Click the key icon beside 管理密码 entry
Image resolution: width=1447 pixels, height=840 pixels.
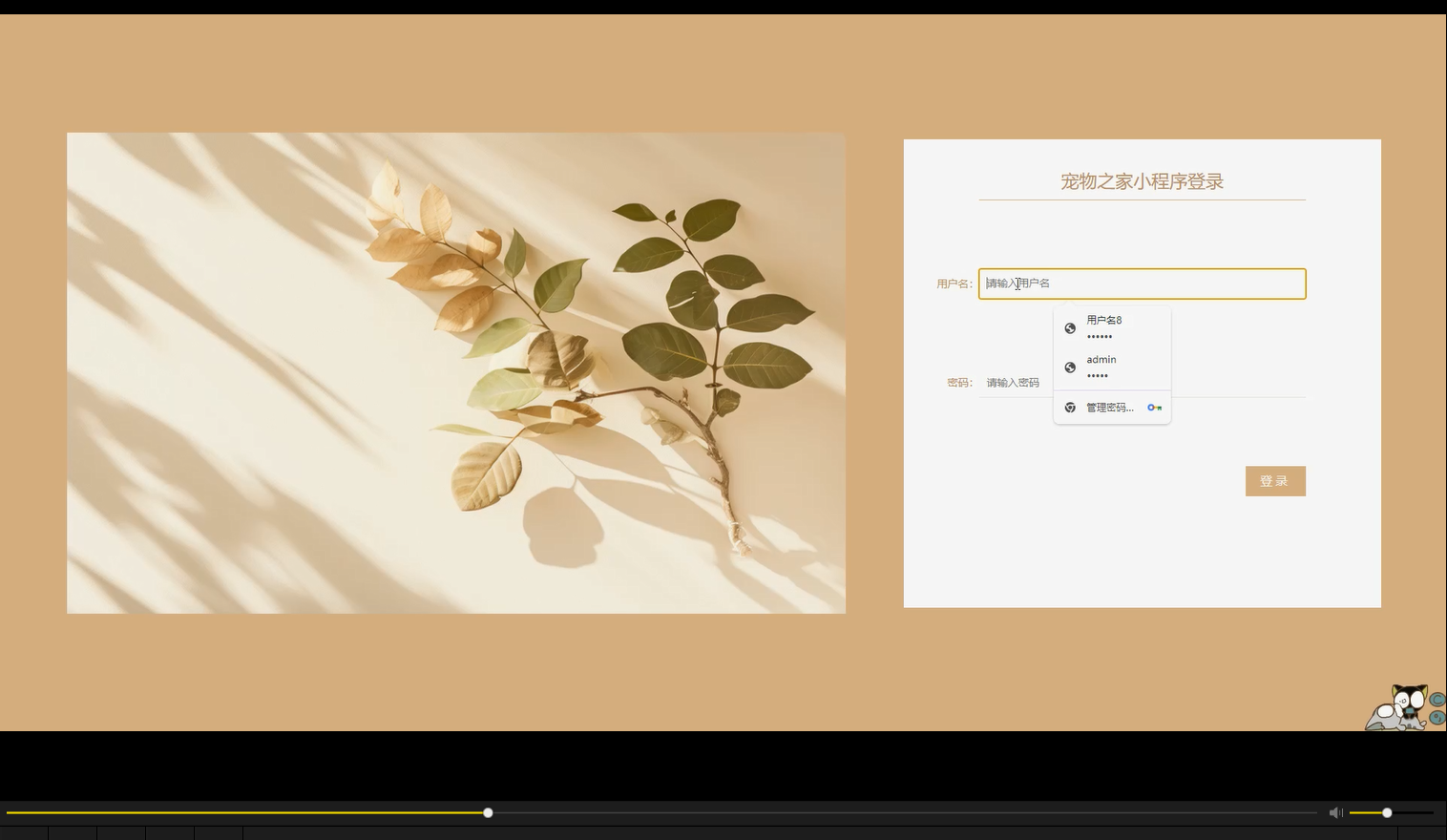point(1155,408)
